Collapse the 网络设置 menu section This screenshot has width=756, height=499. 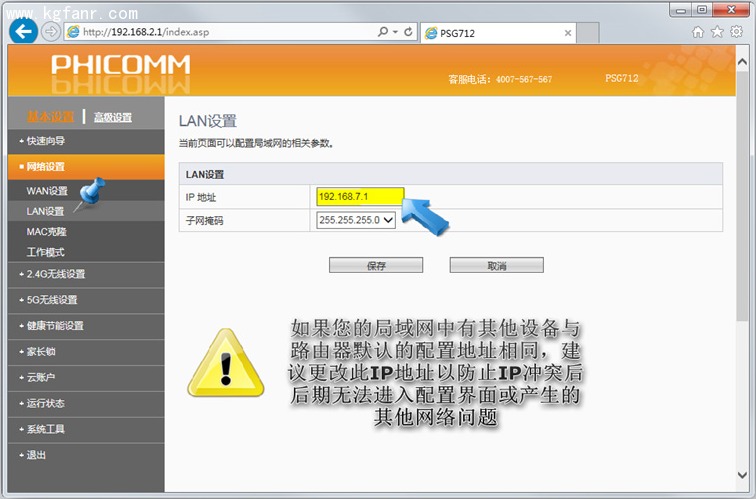pyautogui.click(x=86, y=167)
